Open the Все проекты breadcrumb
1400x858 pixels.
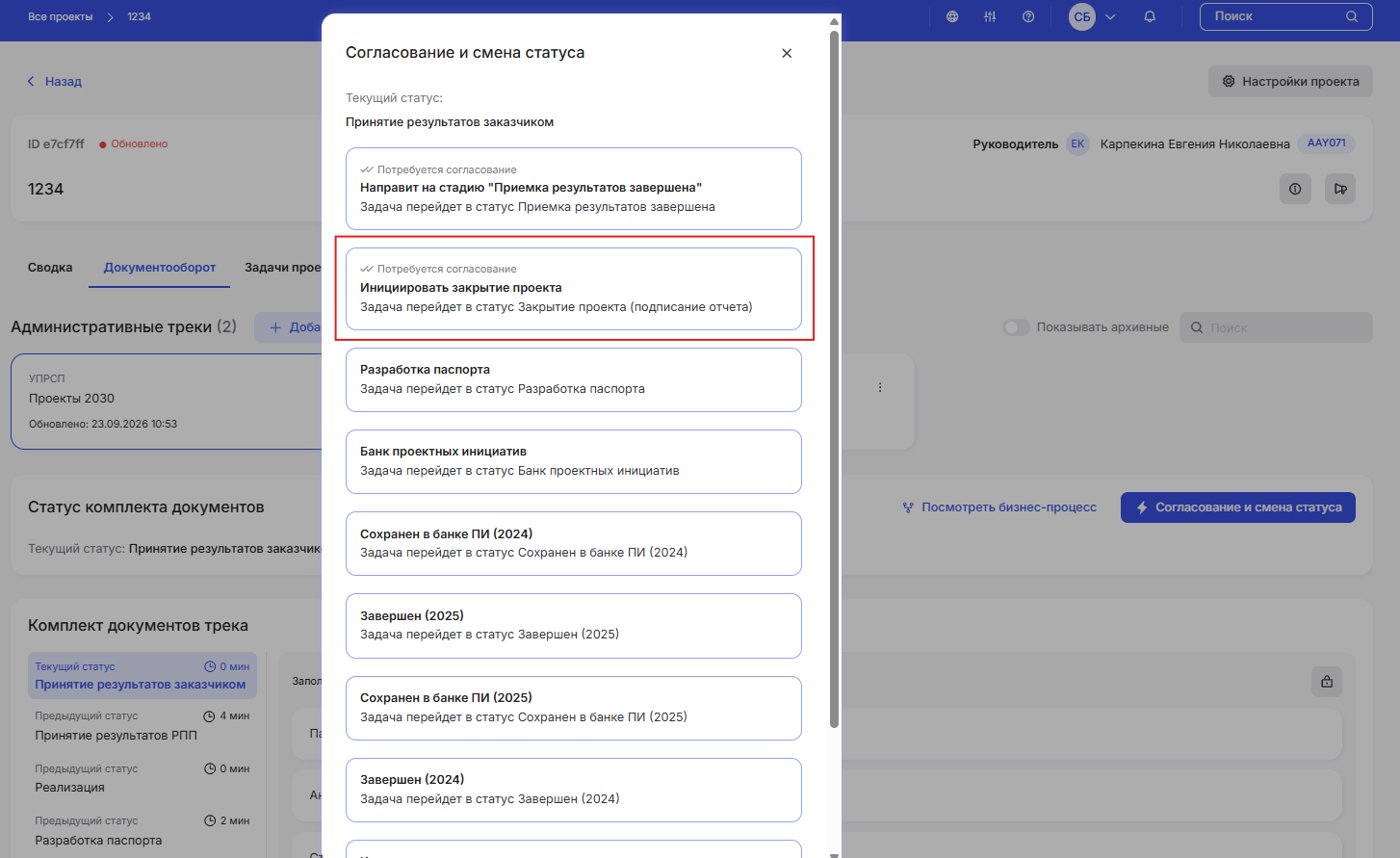coord(61,16)
